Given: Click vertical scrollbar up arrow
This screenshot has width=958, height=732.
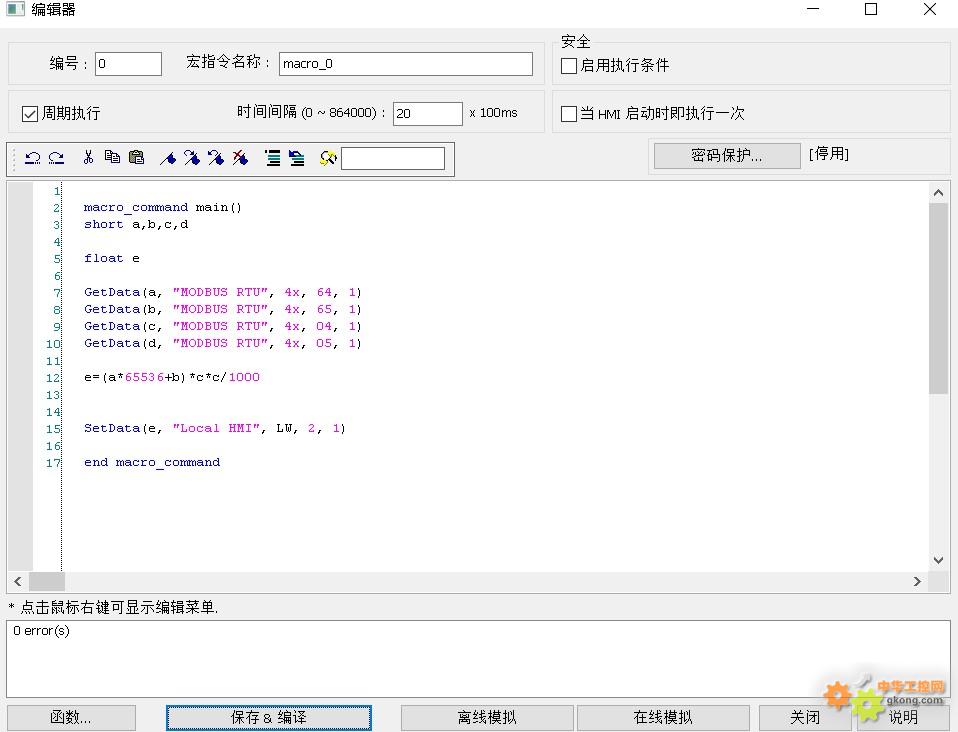Looking at the screenshot, I should pos(938,193).
